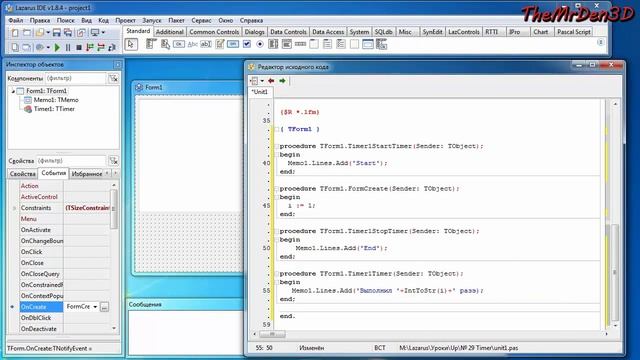
Task: Switch to Common Controls palette tab
Action: point(214,31)
